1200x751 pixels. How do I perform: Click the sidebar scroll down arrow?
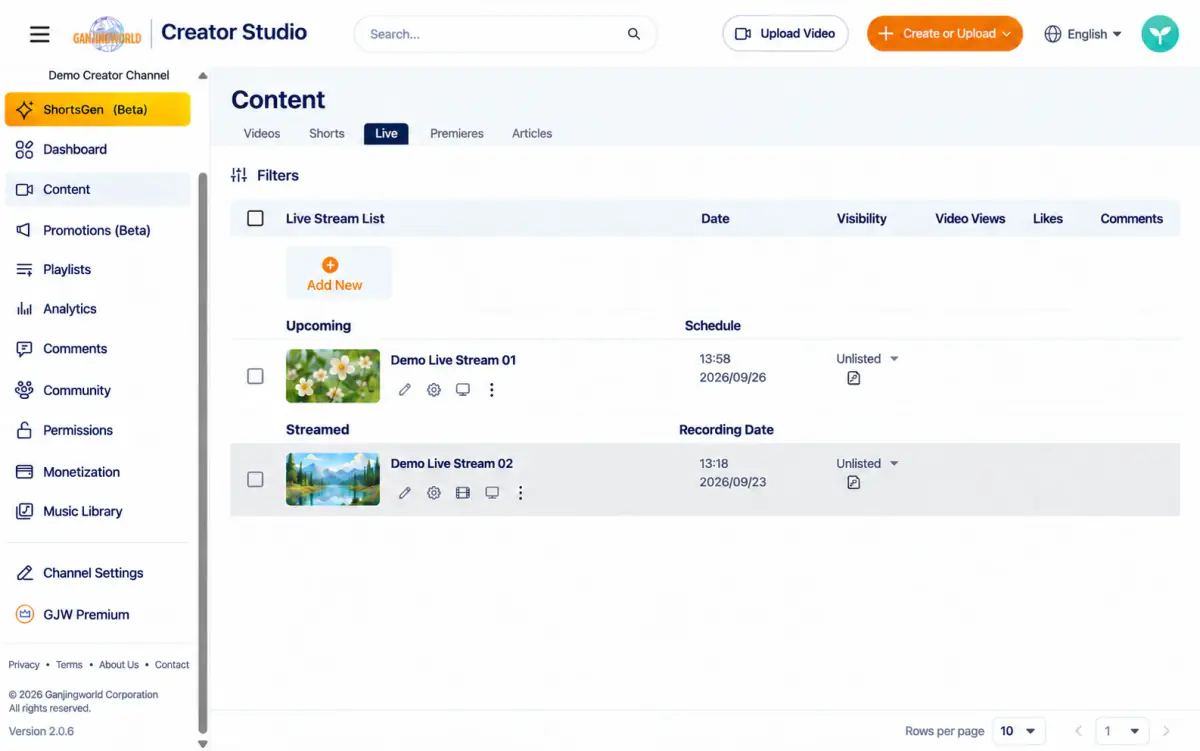pyautogui.click(x=203, y=743)
